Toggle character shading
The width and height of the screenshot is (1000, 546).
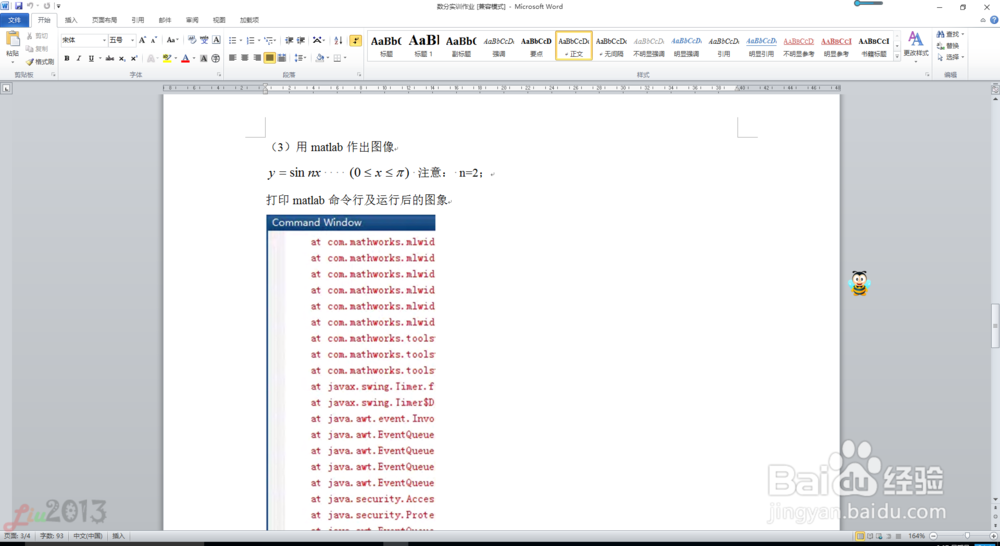(203, 58)
